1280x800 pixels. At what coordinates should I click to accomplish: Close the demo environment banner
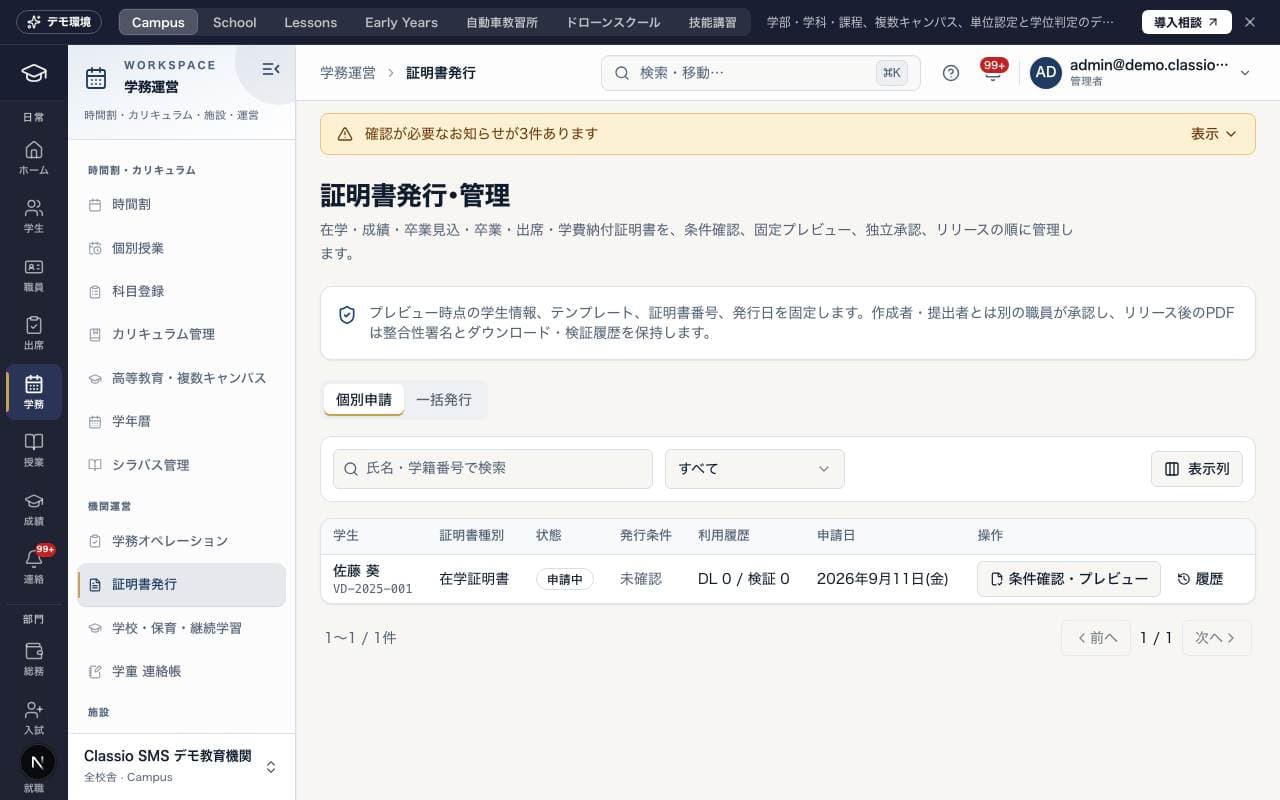pos(1249,22)
